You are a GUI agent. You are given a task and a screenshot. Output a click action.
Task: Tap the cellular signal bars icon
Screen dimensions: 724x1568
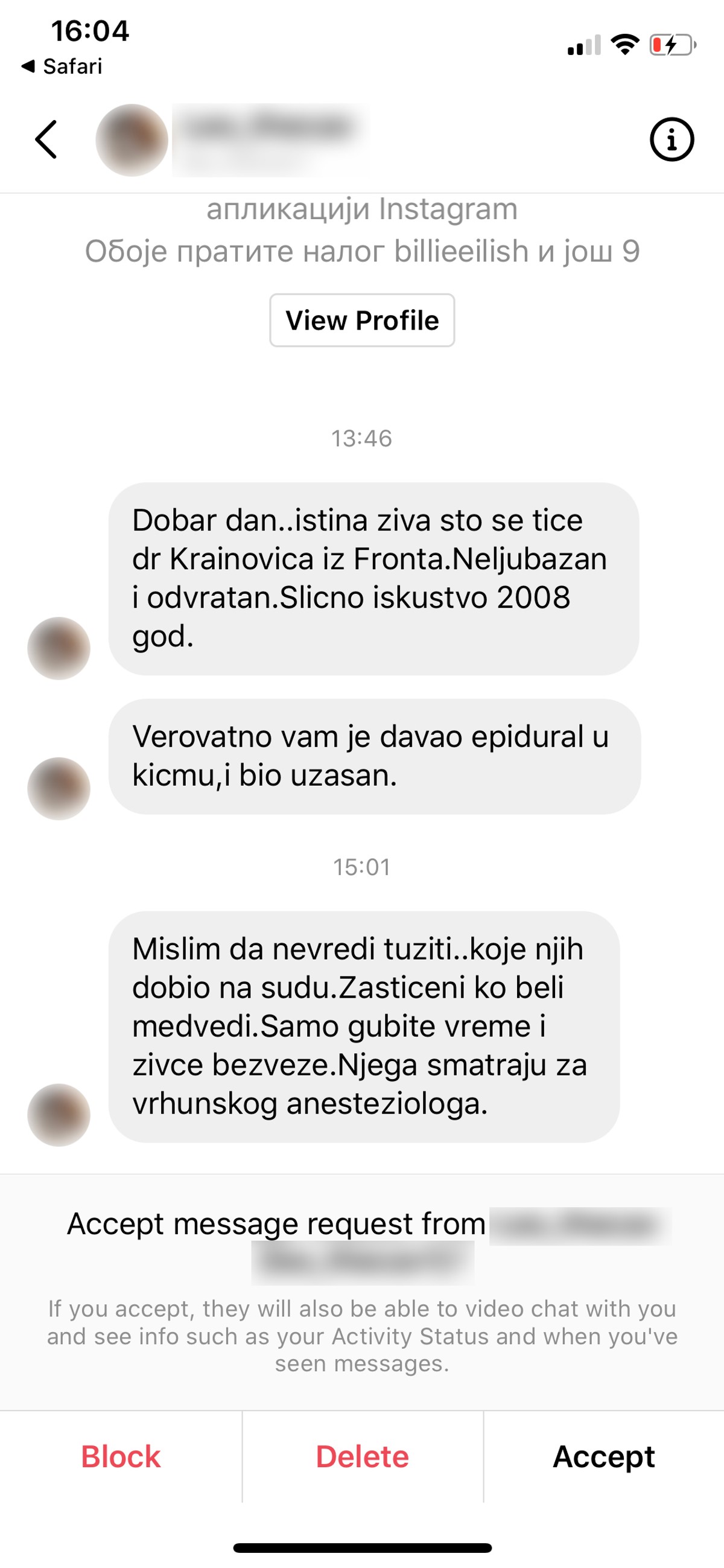584,45
